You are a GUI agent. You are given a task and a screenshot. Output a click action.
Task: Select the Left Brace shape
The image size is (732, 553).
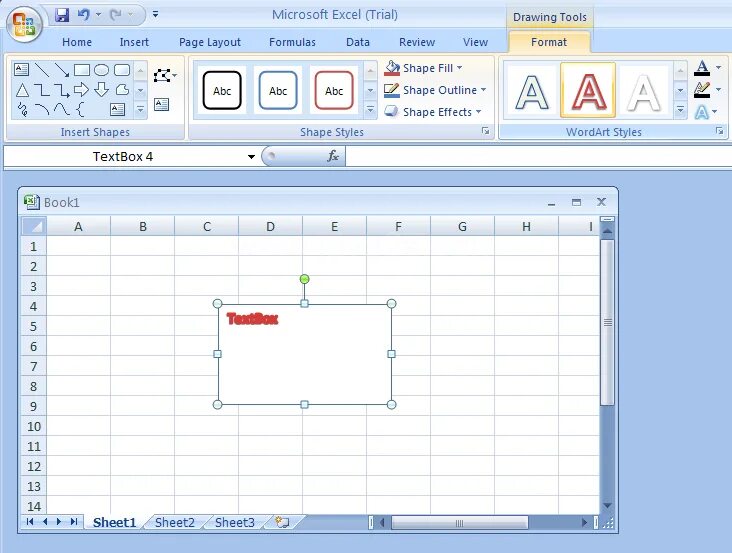[x=80, y=110]
